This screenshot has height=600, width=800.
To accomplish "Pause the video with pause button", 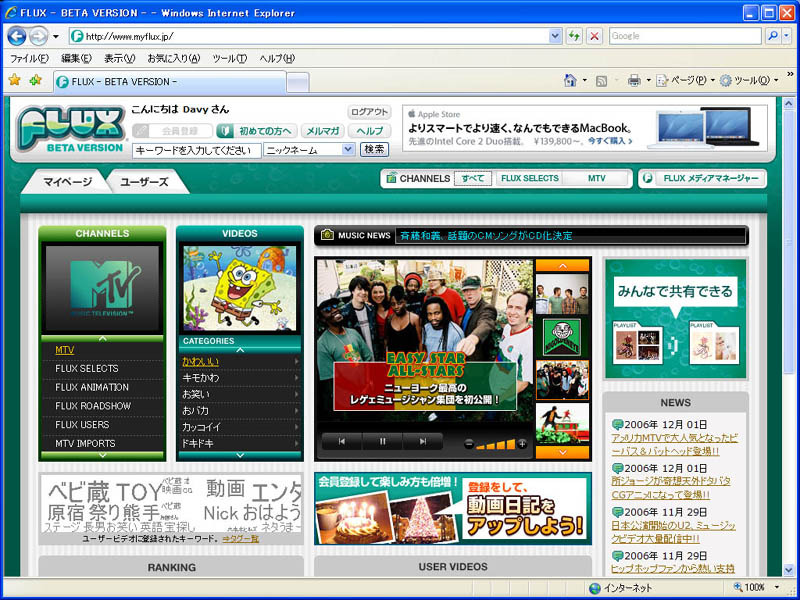I will (x=383, y=442).
